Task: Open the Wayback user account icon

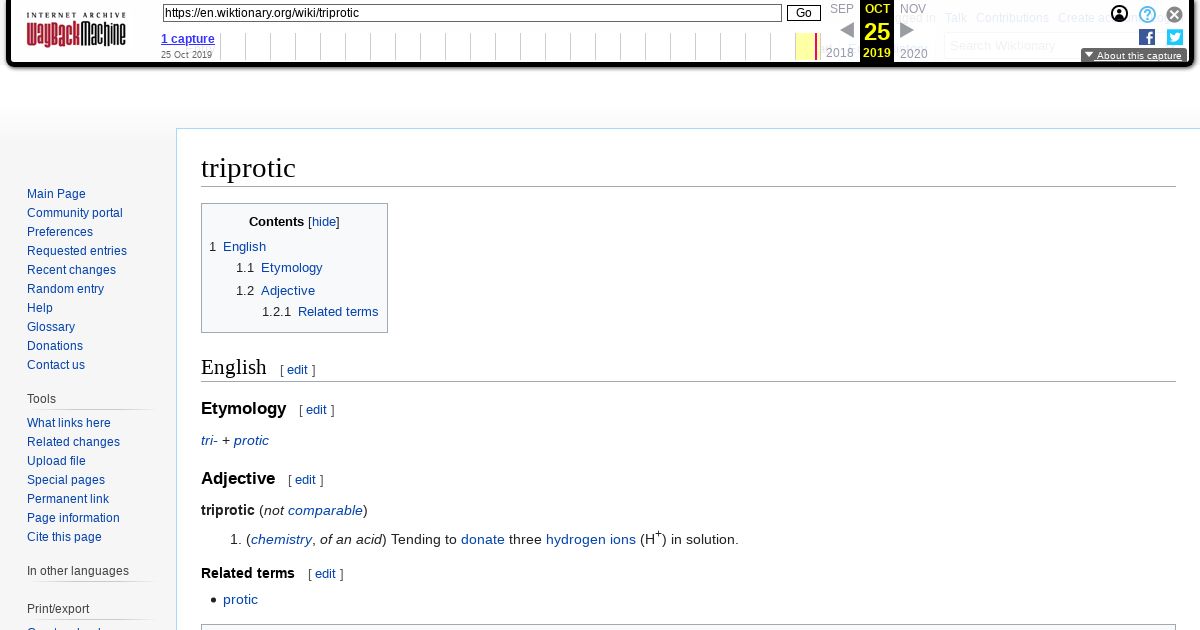Action: [1119, 14]
